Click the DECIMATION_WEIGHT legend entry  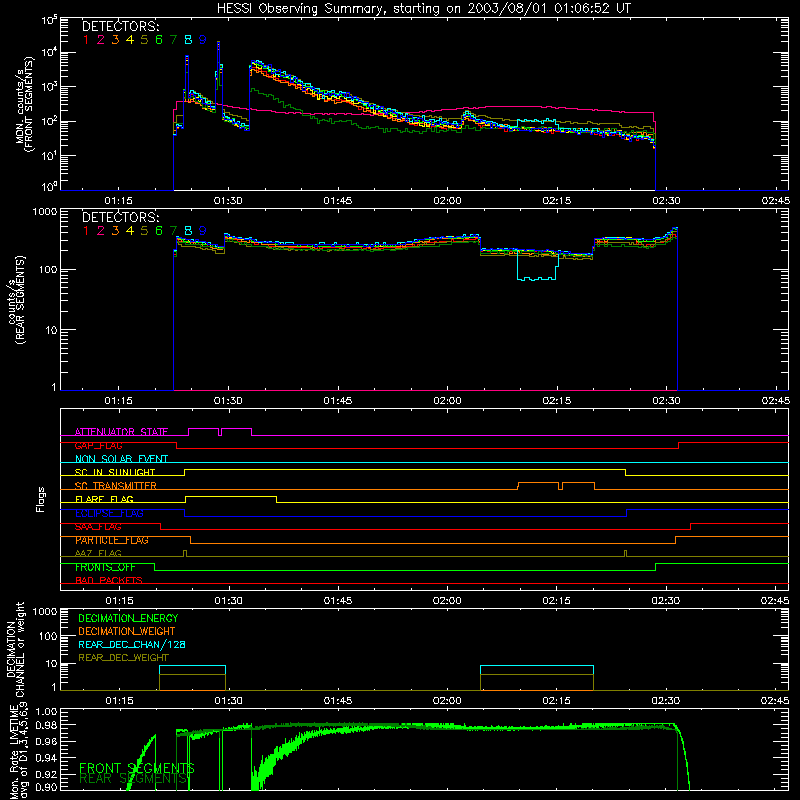click(127, 631)
